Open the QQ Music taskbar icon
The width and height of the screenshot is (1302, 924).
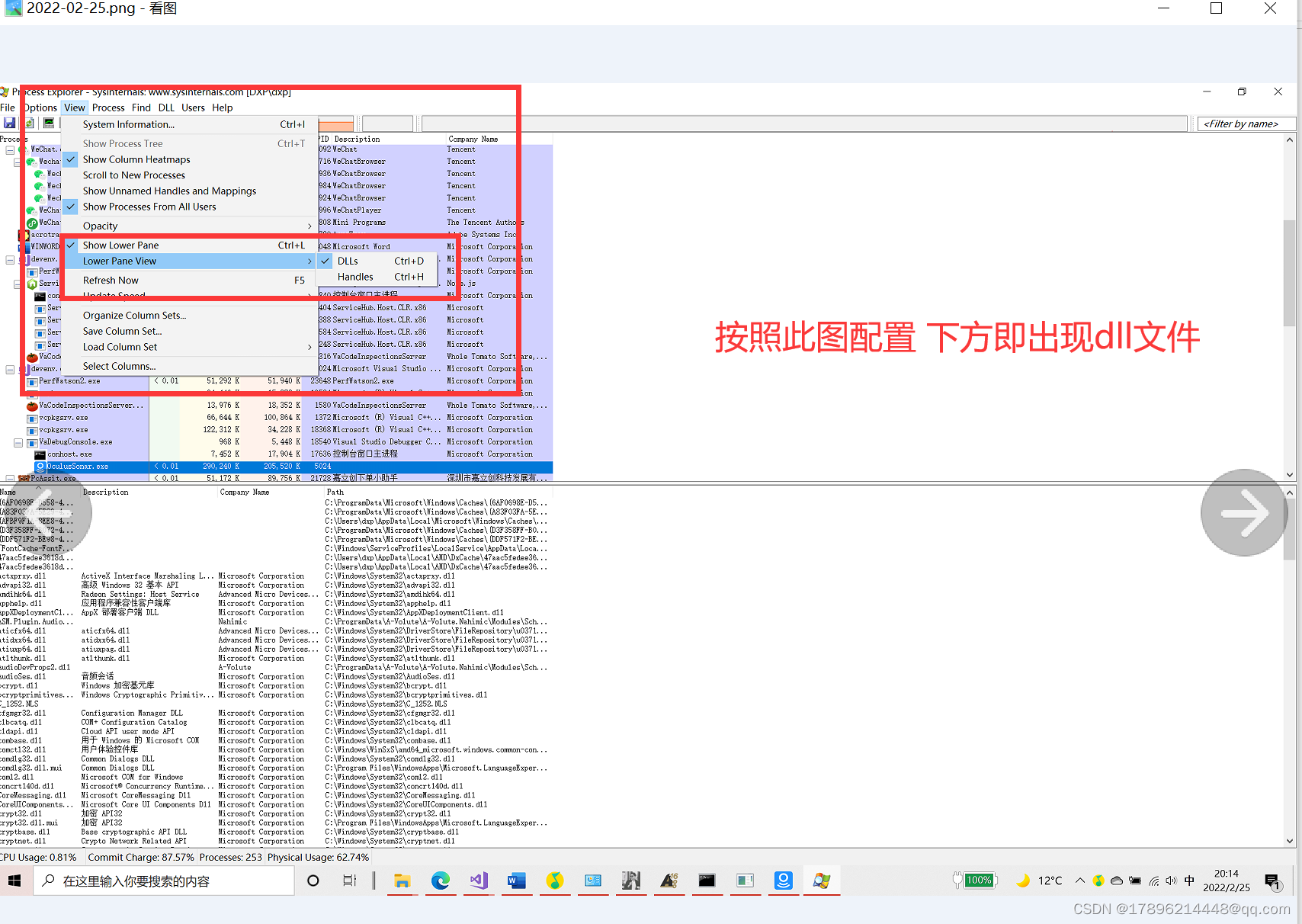click(x=554, y=881)
